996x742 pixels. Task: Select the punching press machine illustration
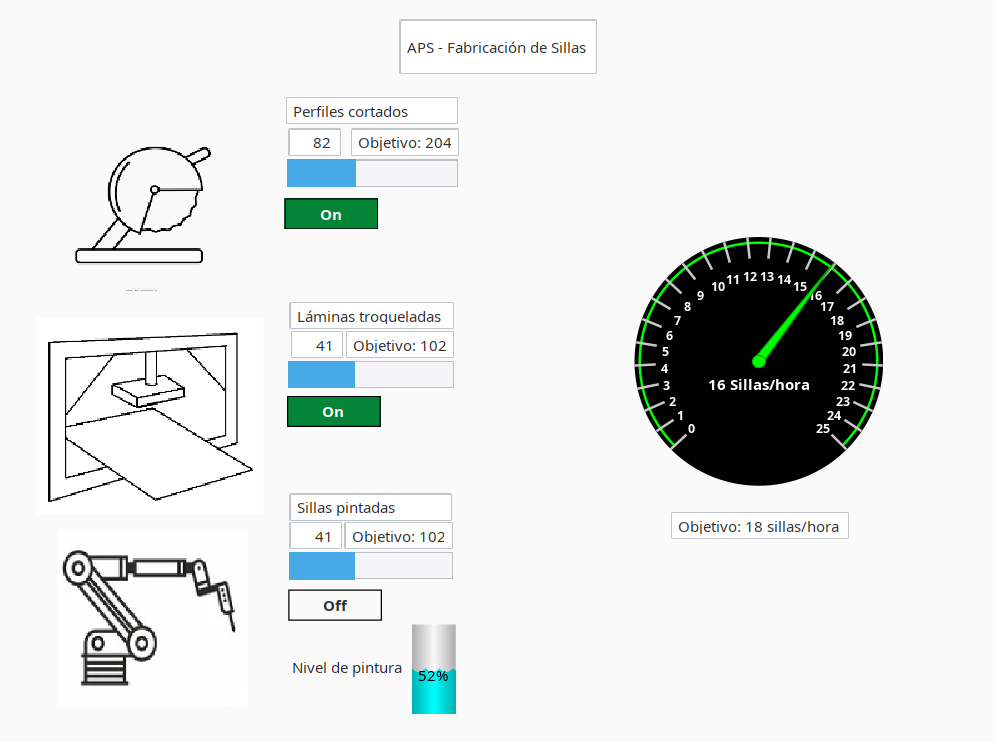(x=149, y=415)
